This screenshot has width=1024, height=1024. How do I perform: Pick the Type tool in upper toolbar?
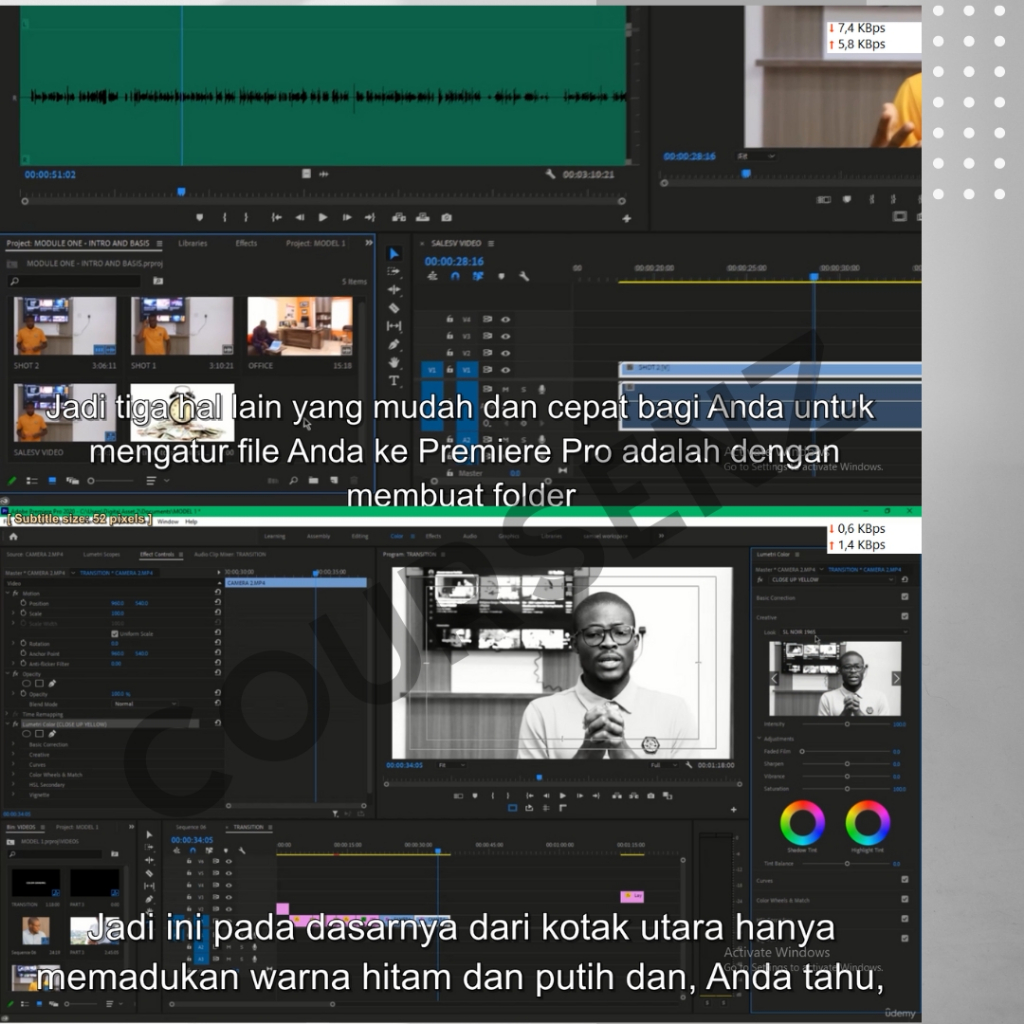click(x=394, y=381)
